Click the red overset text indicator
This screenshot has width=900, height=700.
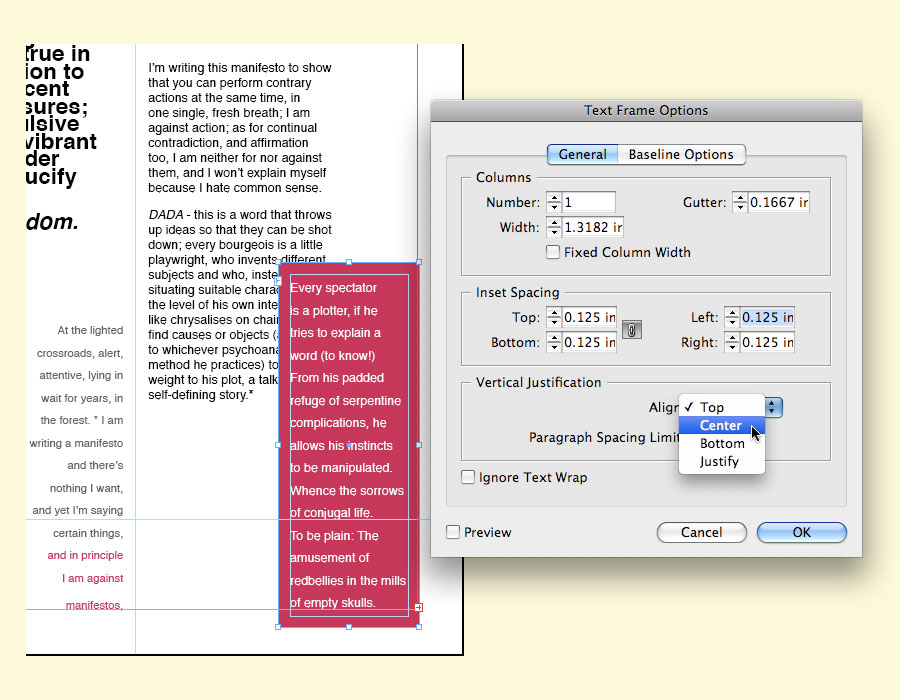(x=418, y=607)
